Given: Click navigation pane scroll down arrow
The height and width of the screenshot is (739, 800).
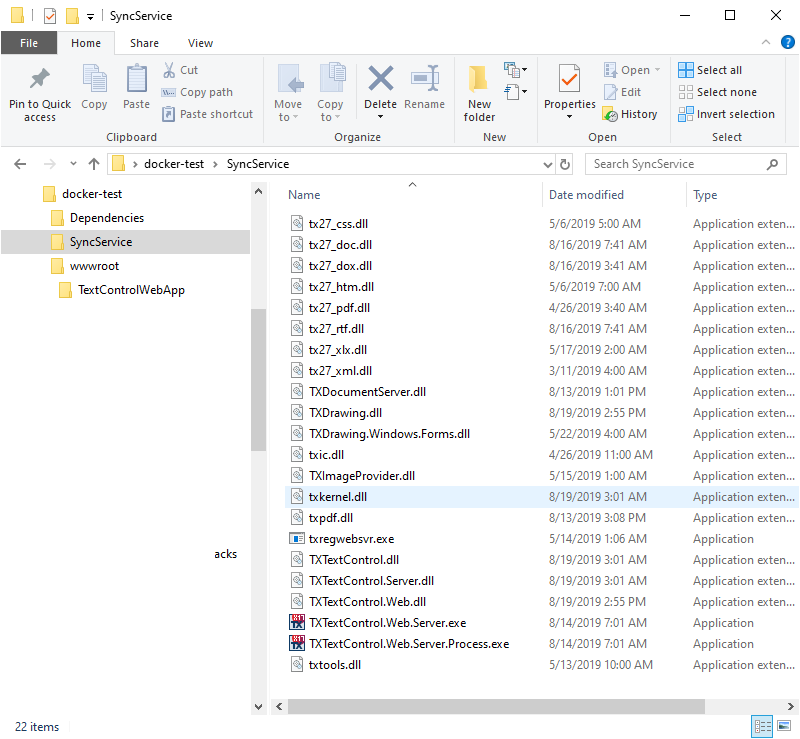Looking at the screenshot, I should (258, 706).
